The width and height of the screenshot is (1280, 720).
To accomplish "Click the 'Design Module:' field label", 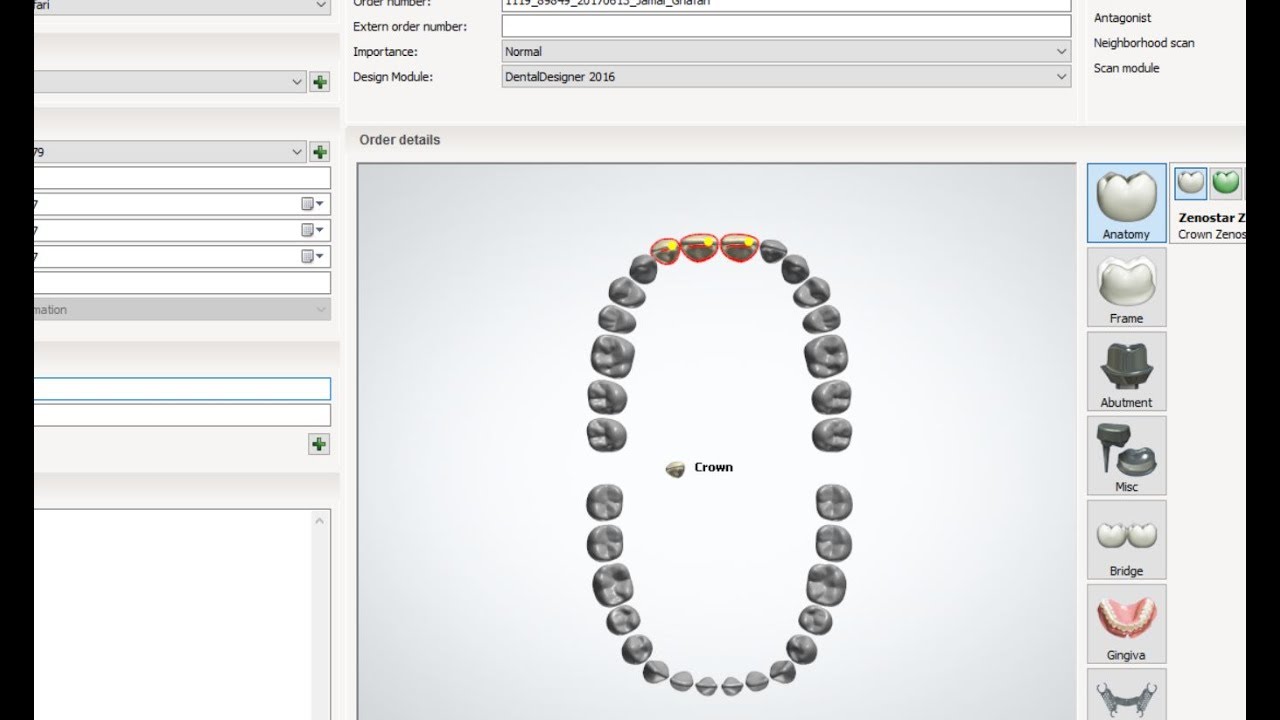I will (x=393, y=76).
